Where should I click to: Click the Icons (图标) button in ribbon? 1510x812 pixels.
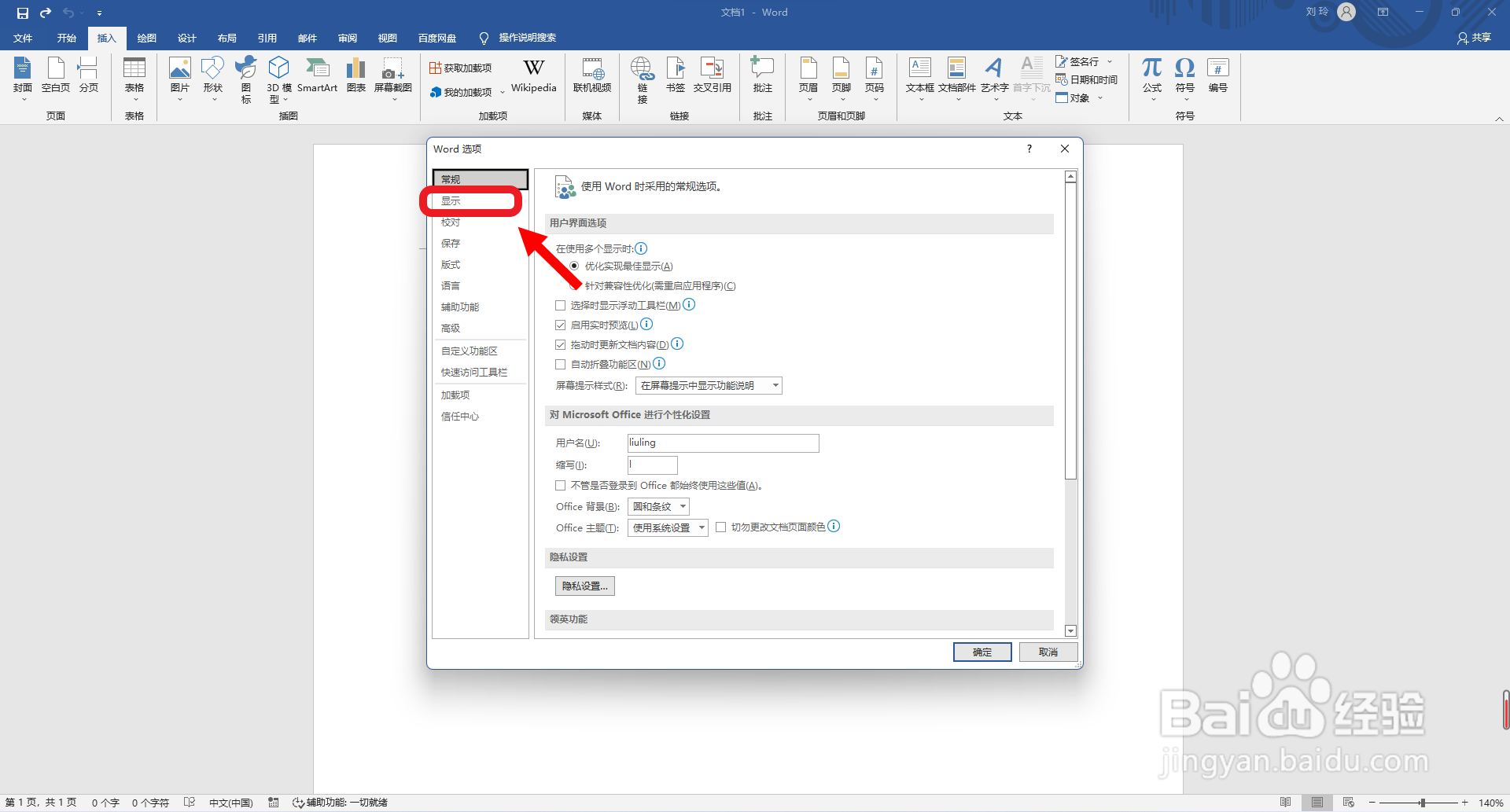(246, 79)
